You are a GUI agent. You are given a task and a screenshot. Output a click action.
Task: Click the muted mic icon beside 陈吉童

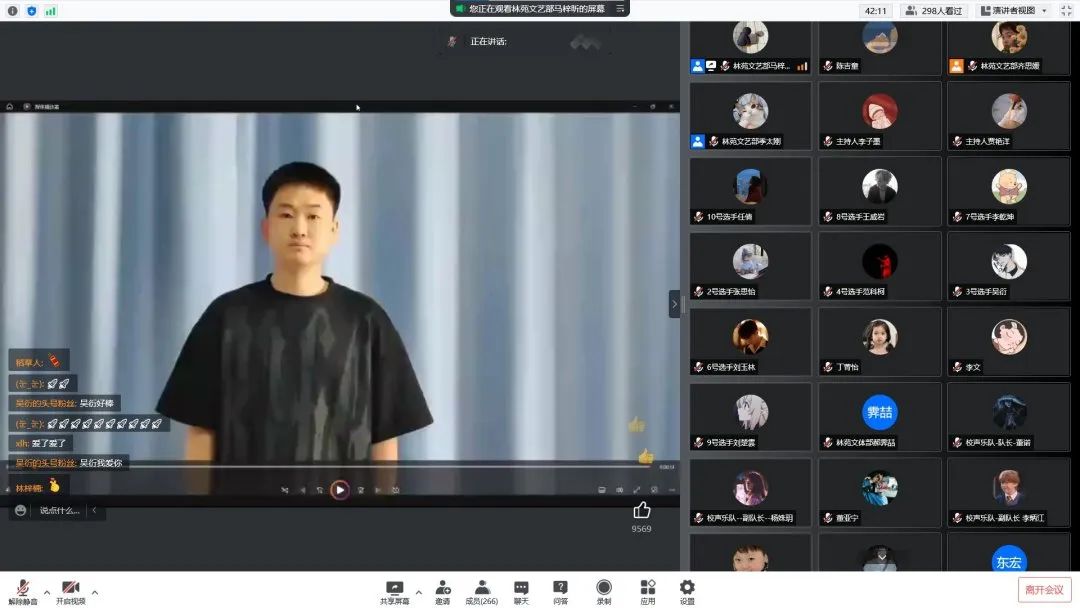tap(828, 66)
